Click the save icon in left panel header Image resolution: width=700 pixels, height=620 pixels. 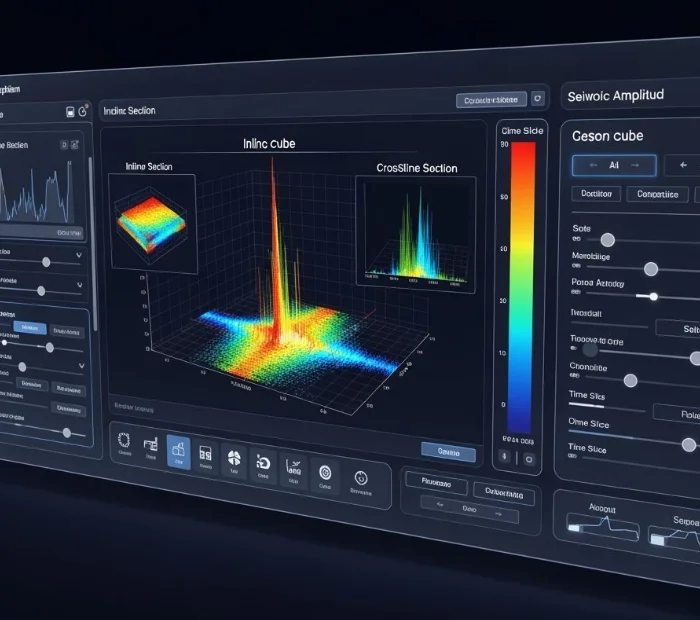[70, 112]
